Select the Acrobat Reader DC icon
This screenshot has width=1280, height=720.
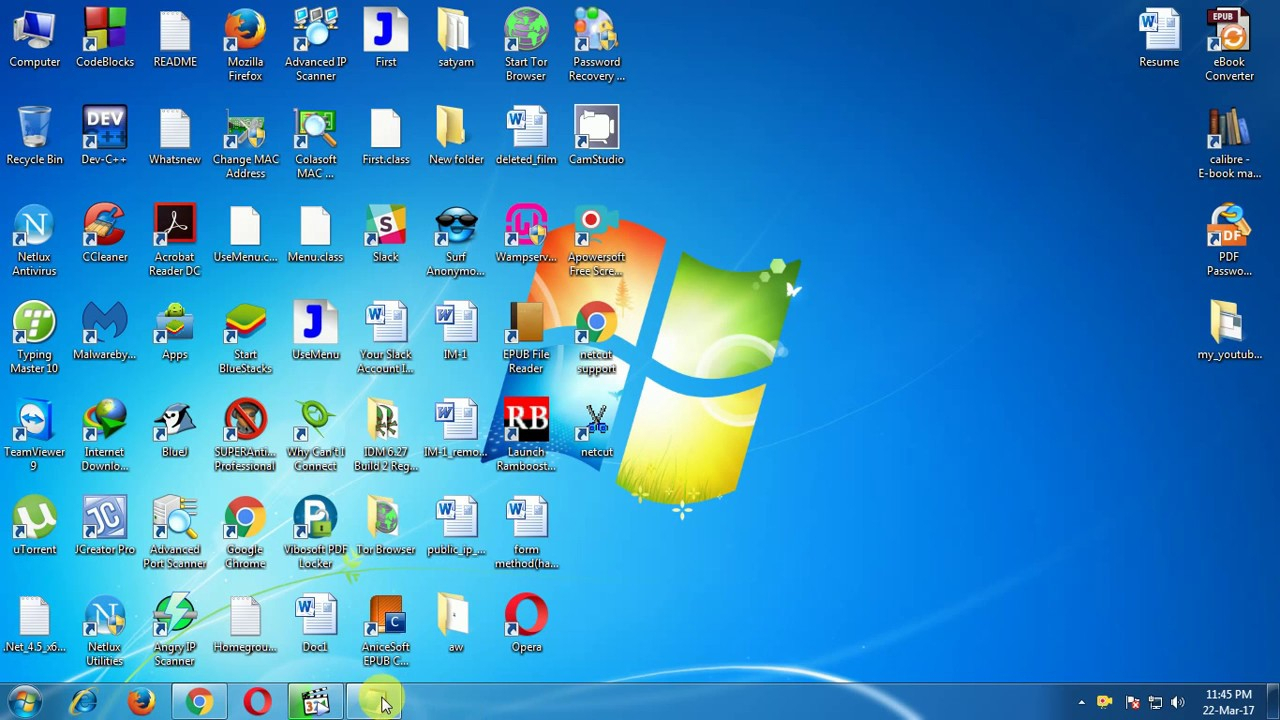click(x=175, y=241)
